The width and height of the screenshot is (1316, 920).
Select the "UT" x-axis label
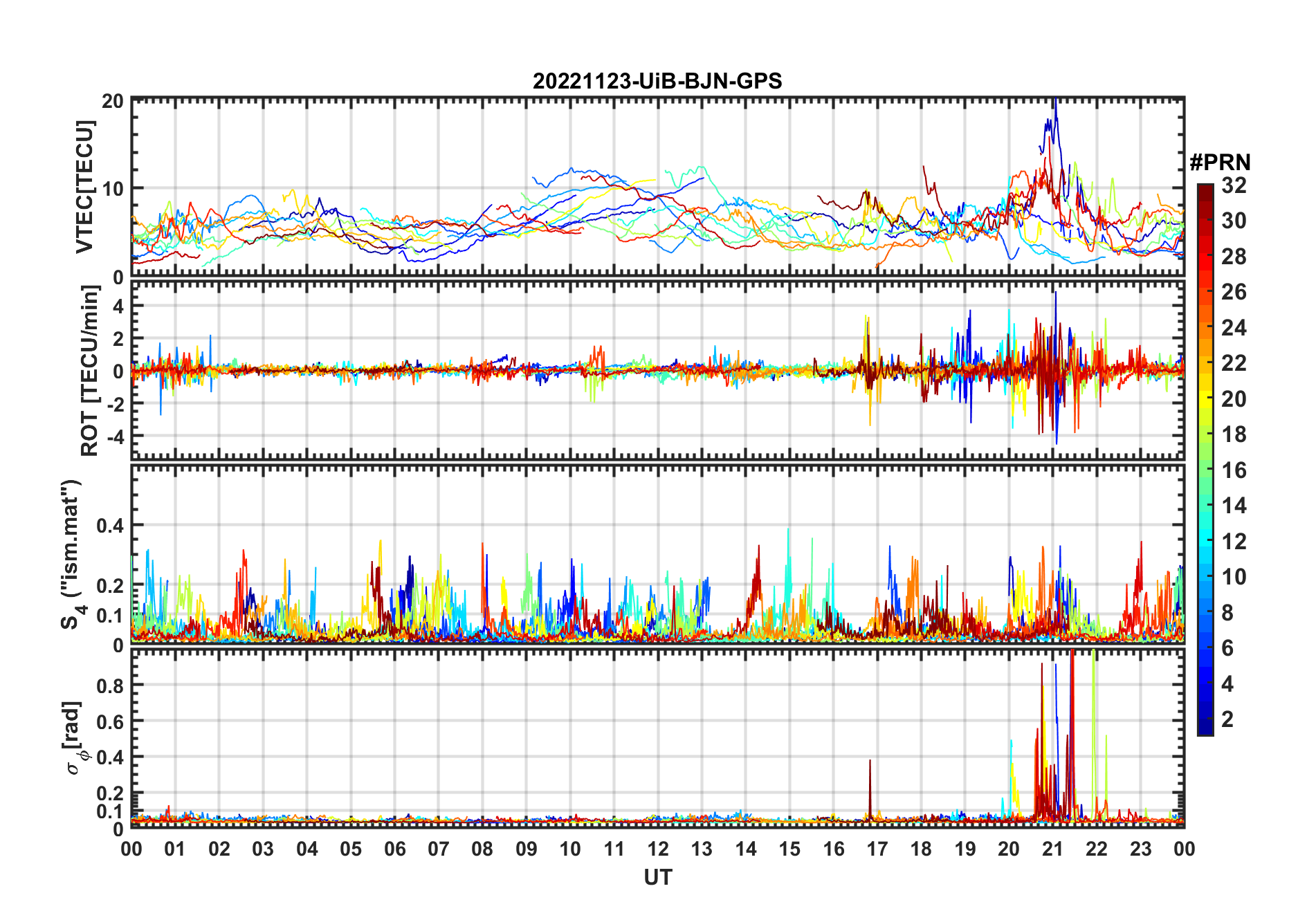(x=658, y=877)
